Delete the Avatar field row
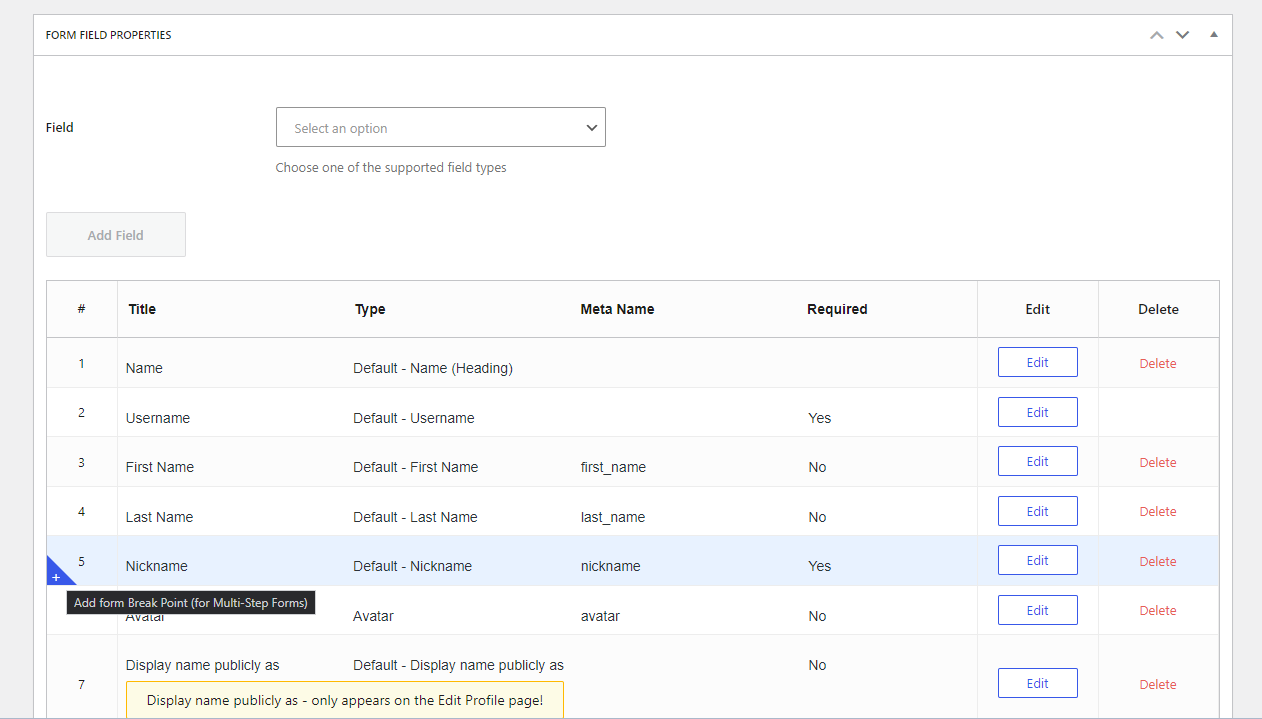 coord(1158,611)
